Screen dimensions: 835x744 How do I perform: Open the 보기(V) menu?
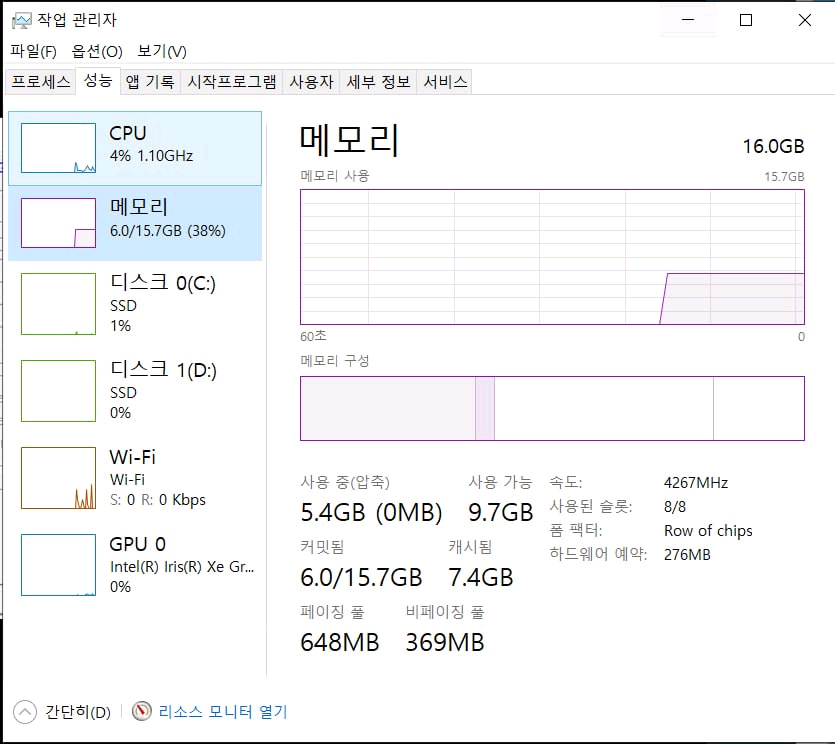click(x=162, y=51)
